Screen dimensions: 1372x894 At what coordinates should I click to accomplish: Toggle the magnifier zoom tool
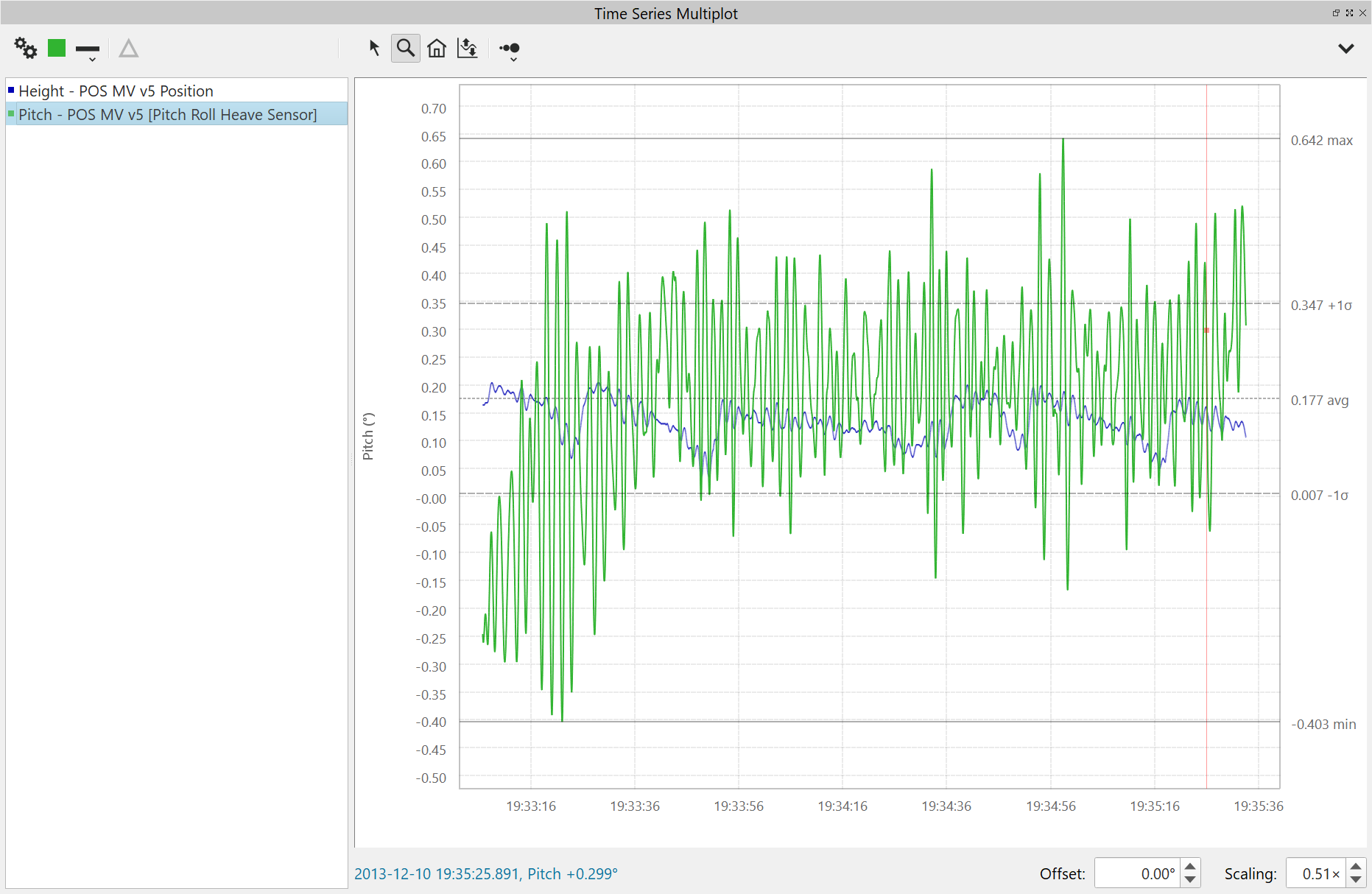tap(405, 49)
